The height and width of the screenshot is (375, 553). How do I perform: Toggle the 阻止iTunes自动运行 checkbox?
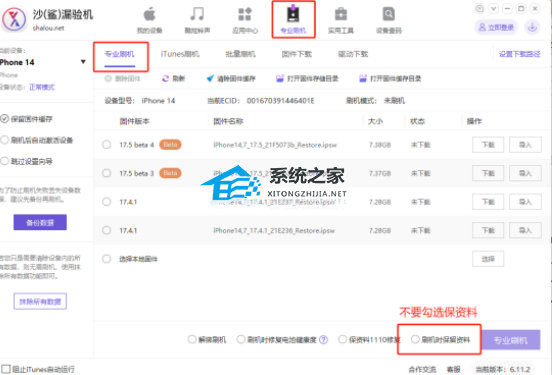click(6, 369)
